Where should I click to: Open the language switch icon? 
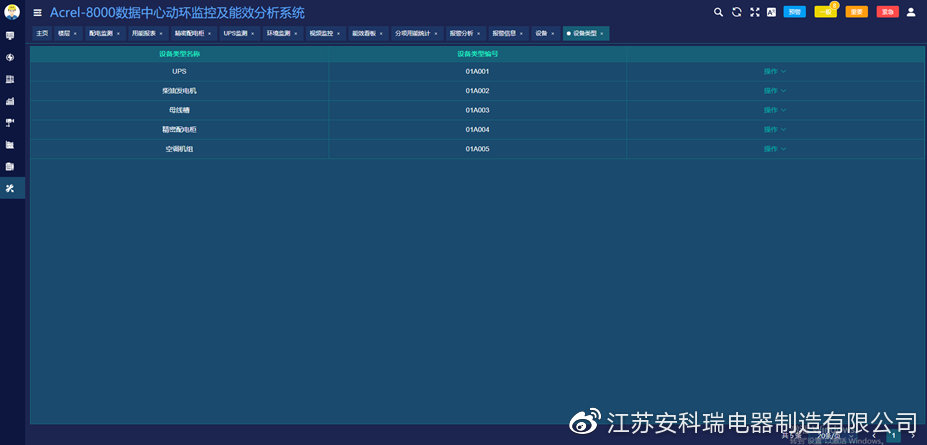point(771,12)
